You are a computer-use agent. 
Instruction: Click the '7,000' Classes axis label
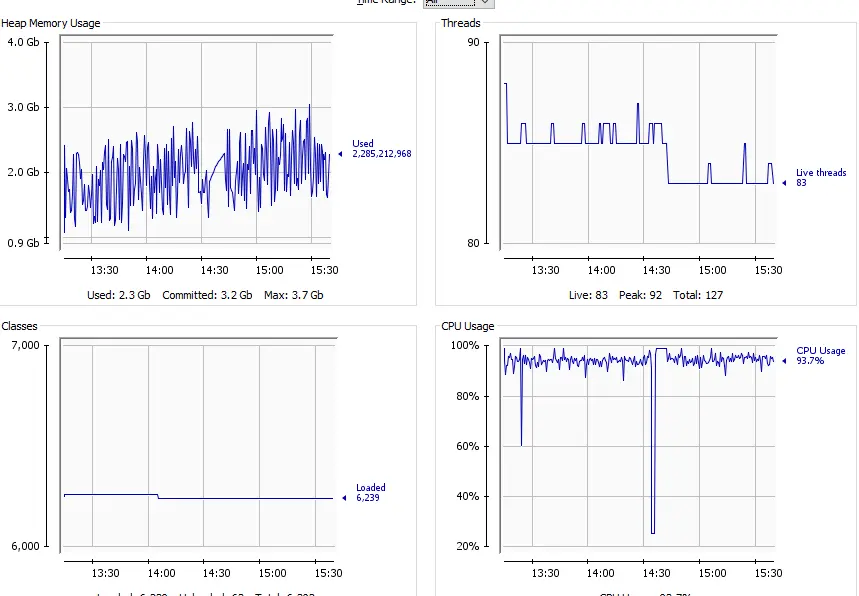(x=25, y=345)
